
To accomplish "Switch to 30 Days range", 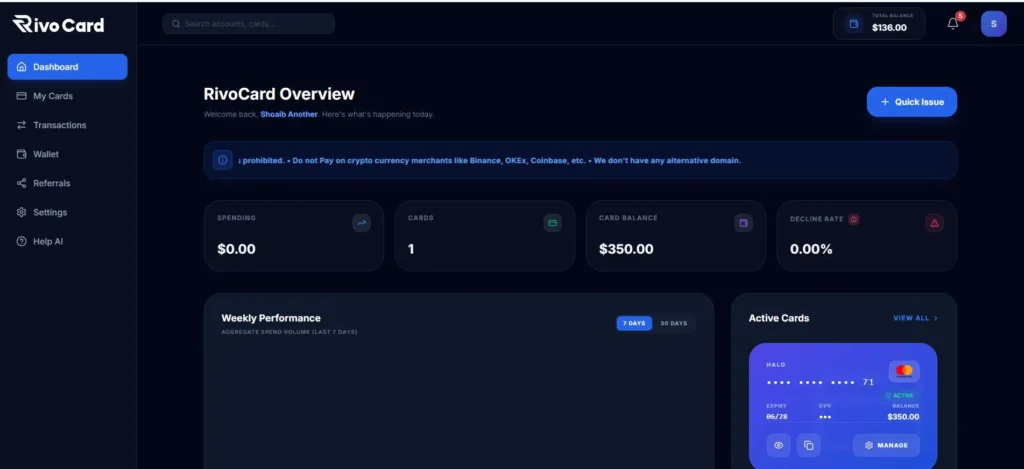I will [673, 323].
